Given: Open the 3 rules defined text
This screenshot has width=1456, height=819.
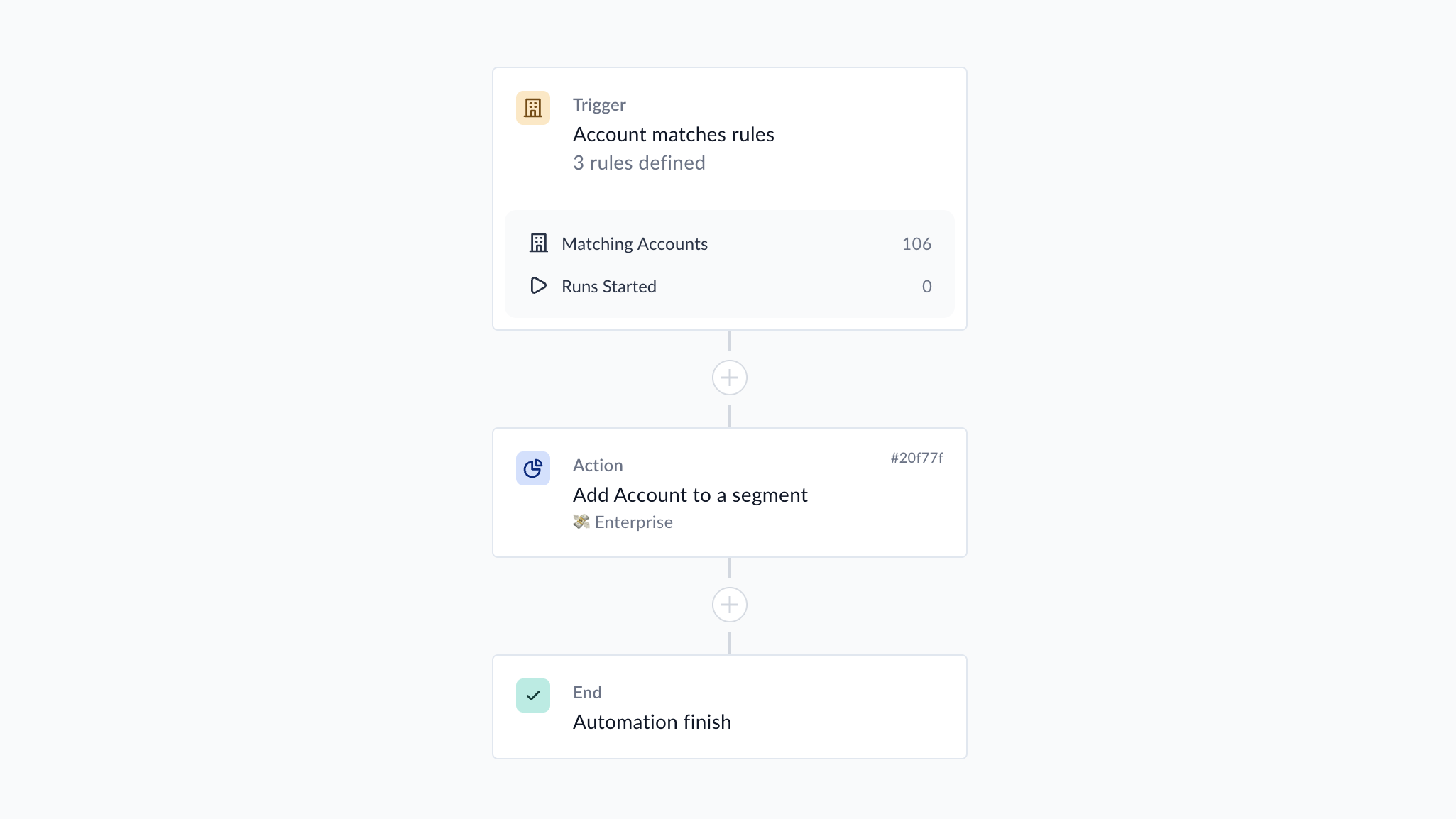Looking at the screenshot, I should 639,163.
